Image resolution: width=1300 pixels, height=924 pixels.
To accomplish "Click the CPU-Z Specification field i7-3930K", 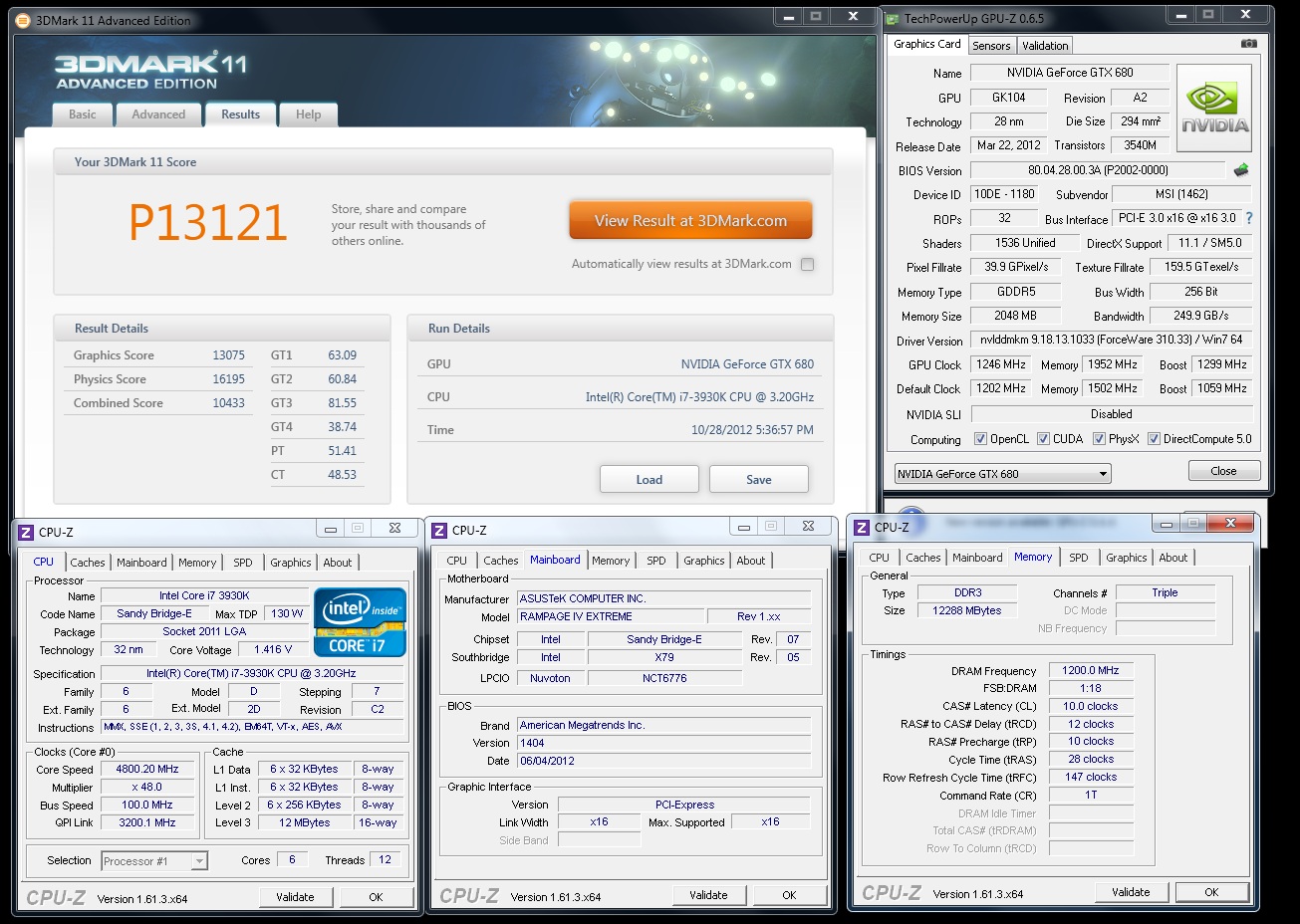I will coord(251,674).
